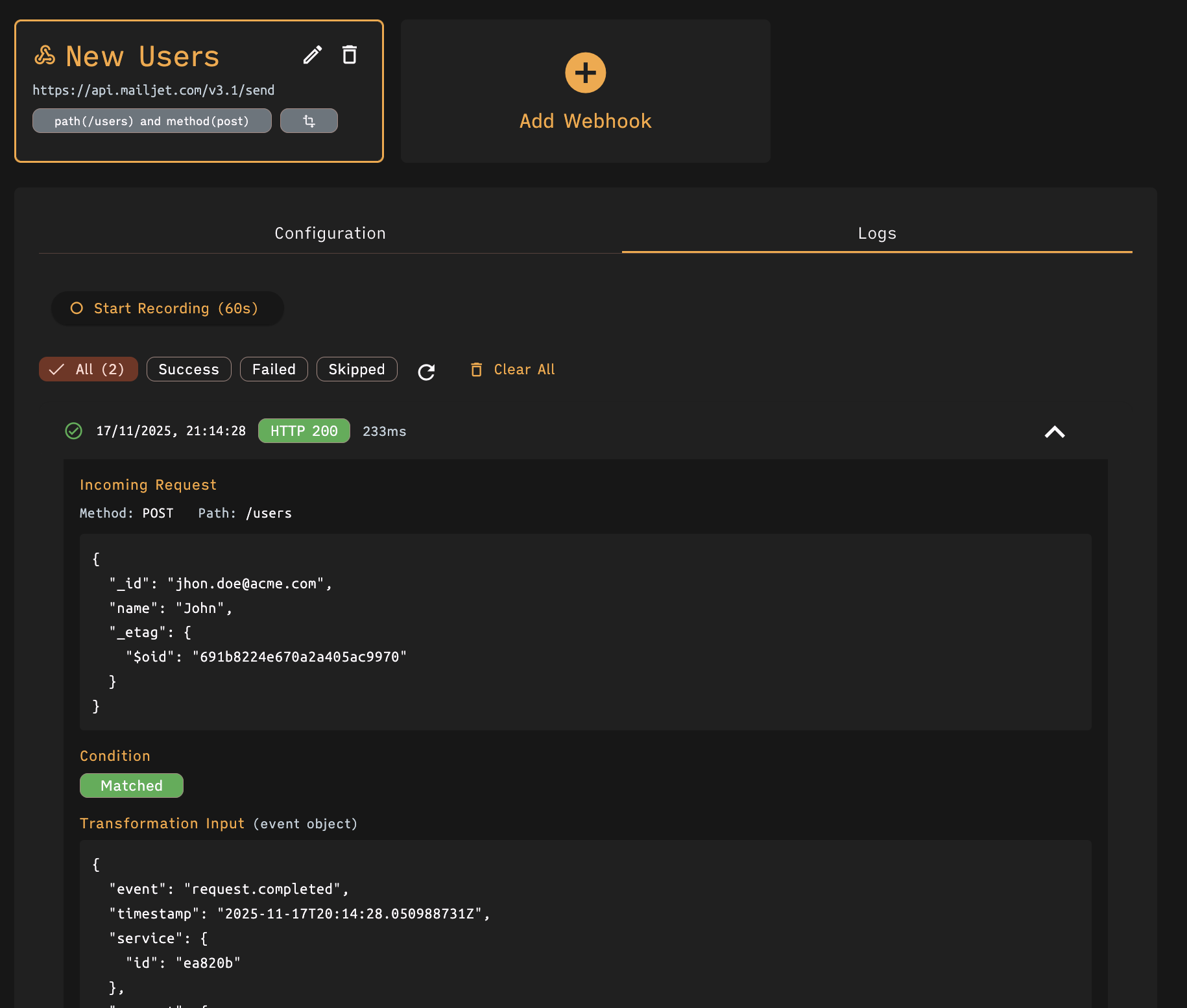Click the plus icon to add a webhook
Screen dimensions: 1187x1008
(x=584, y=72)
